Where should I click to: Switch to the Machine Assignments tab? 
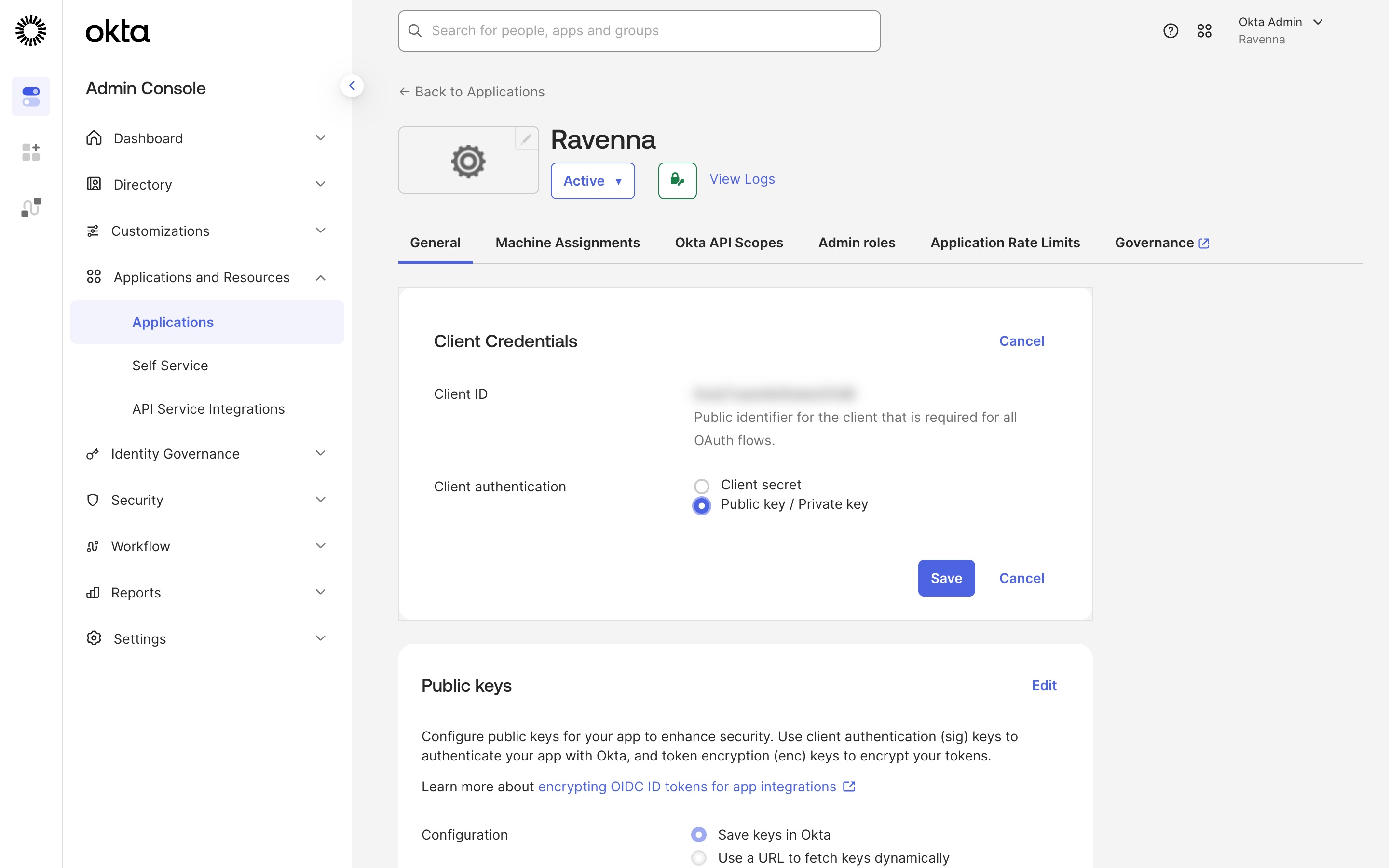point(567,243)
